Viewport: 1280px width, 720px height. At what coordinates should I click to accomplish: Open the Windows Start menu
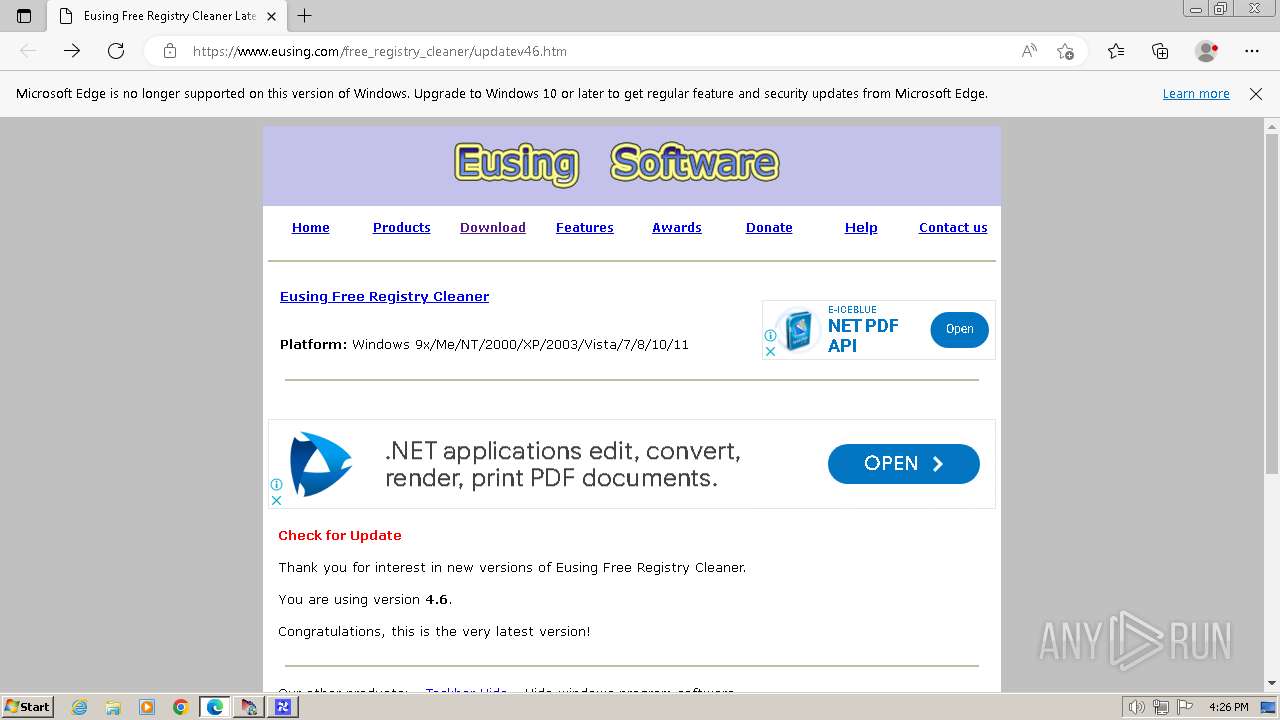pos(28,707)
